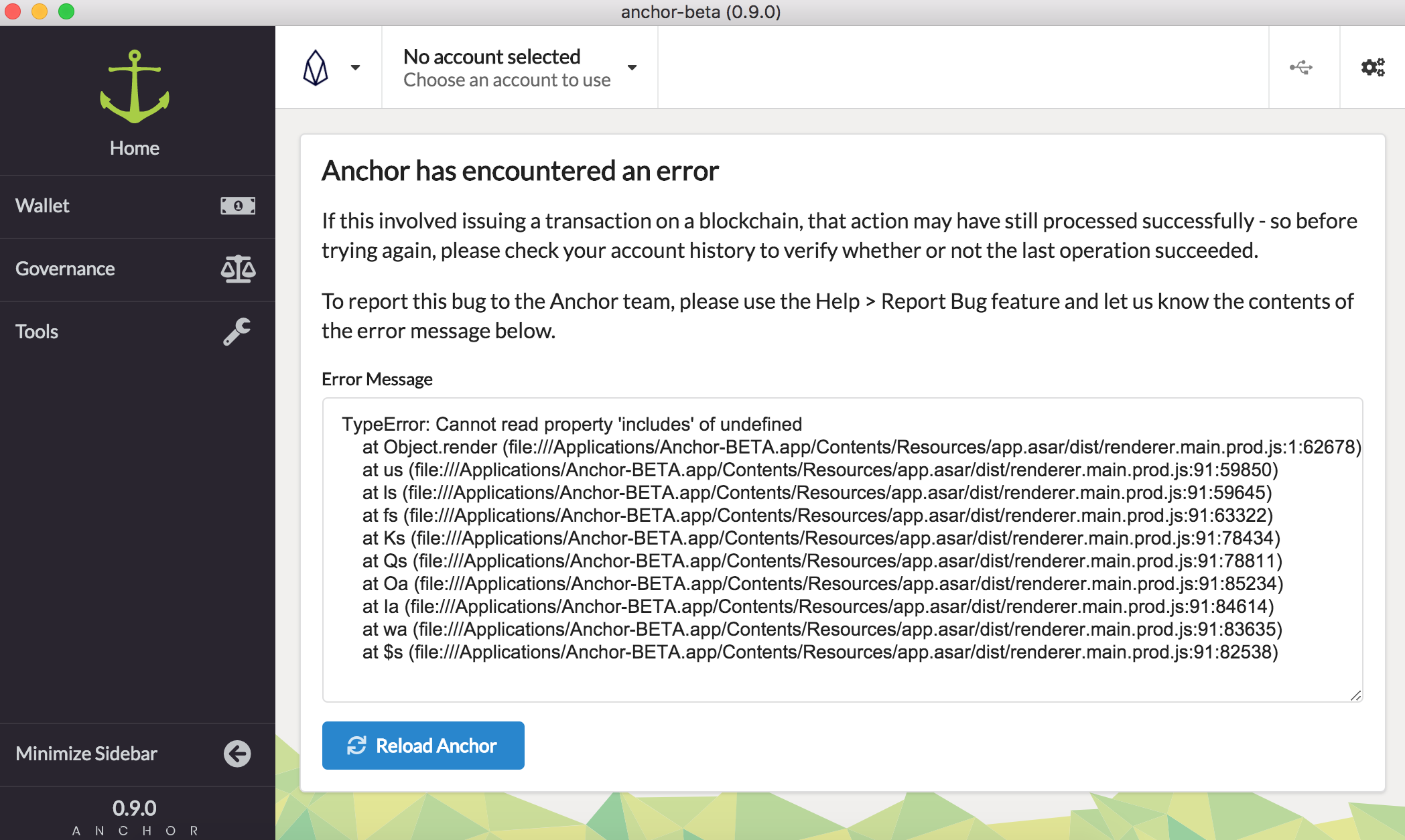Select the Tools wrench icon

click(x=238, y=331)
